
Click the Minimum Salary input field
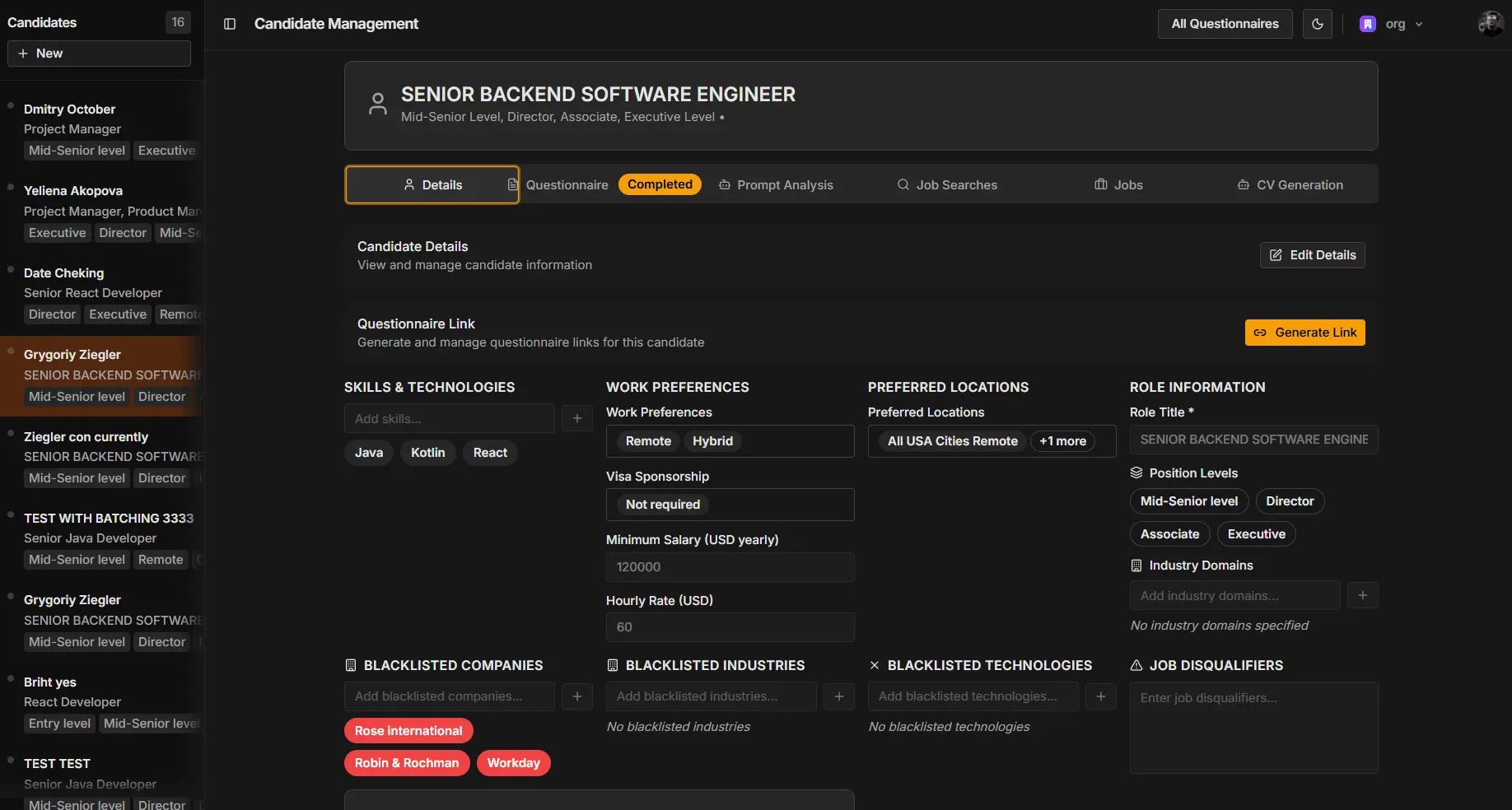pyautogui.click(x=730, y=567)
